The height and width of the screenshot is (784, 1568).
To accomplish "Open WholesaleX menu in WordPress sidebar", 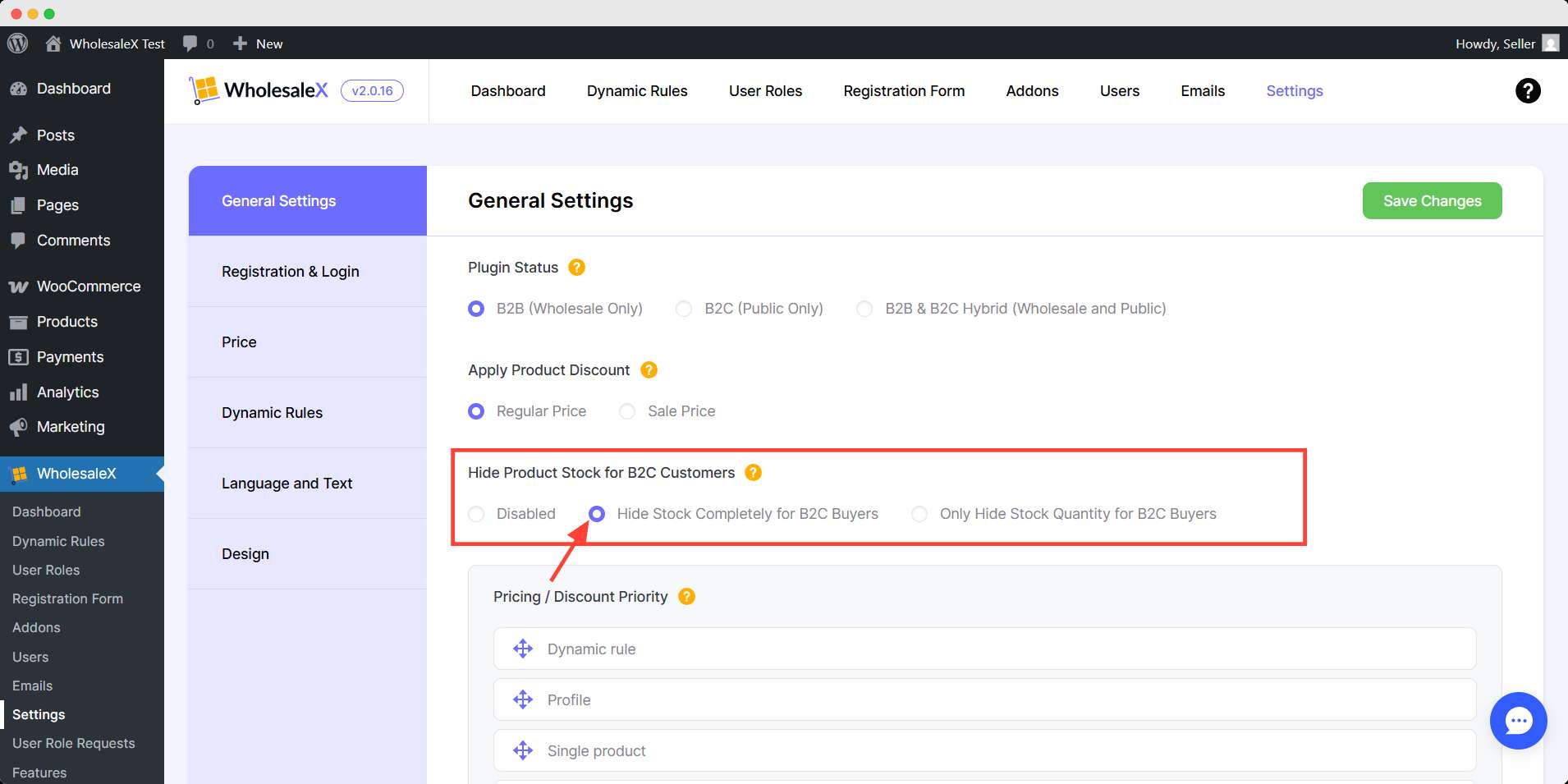I will tap(82, 474).
